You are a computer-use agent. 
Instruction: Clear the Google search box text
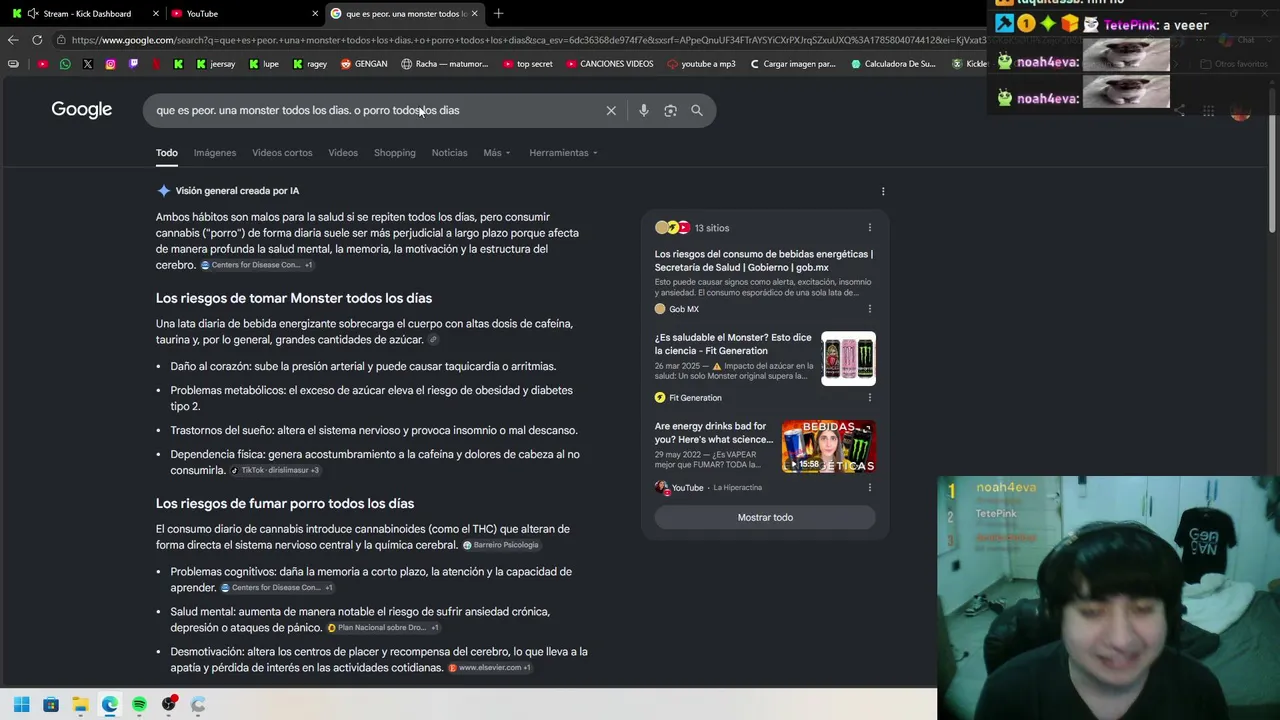coord(611,110)
